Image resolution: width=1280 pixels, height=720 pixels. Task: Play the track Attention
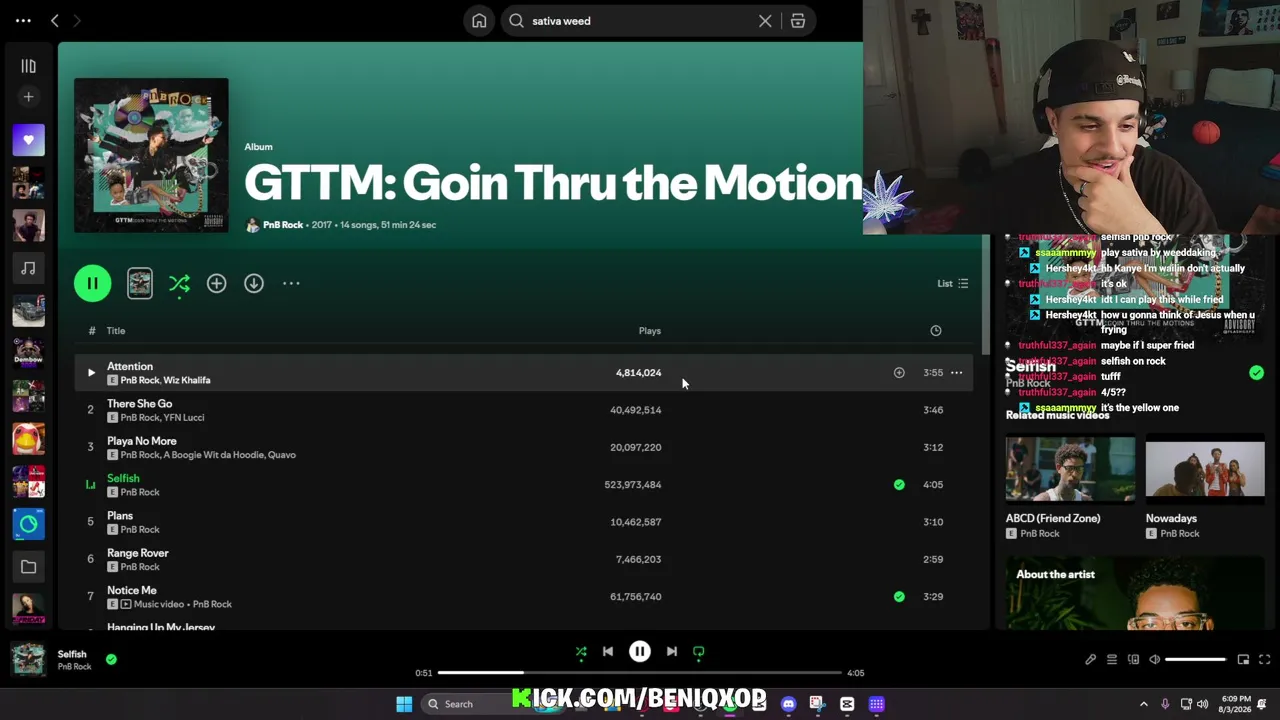[x=91, y=373]
